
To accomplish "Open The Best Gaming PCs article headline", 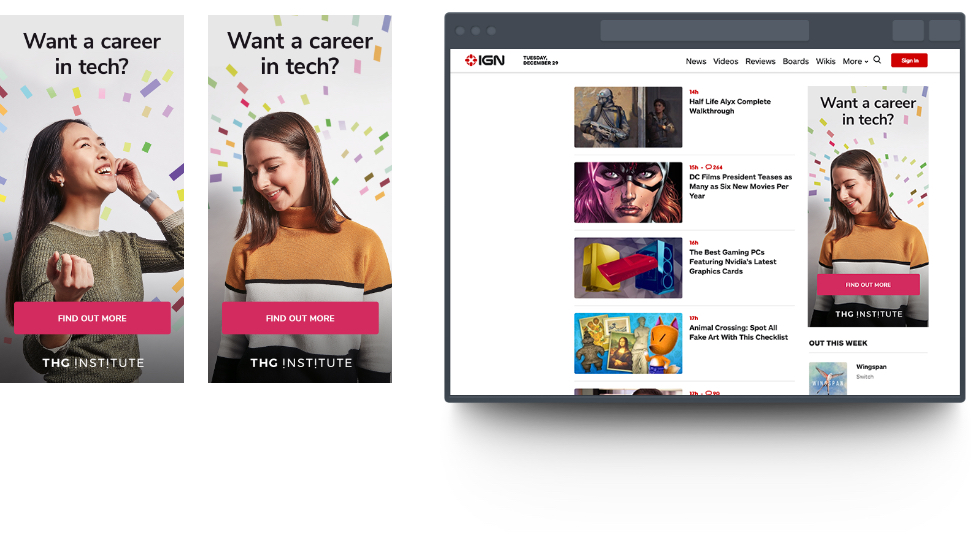I will (x=733, y=262).
